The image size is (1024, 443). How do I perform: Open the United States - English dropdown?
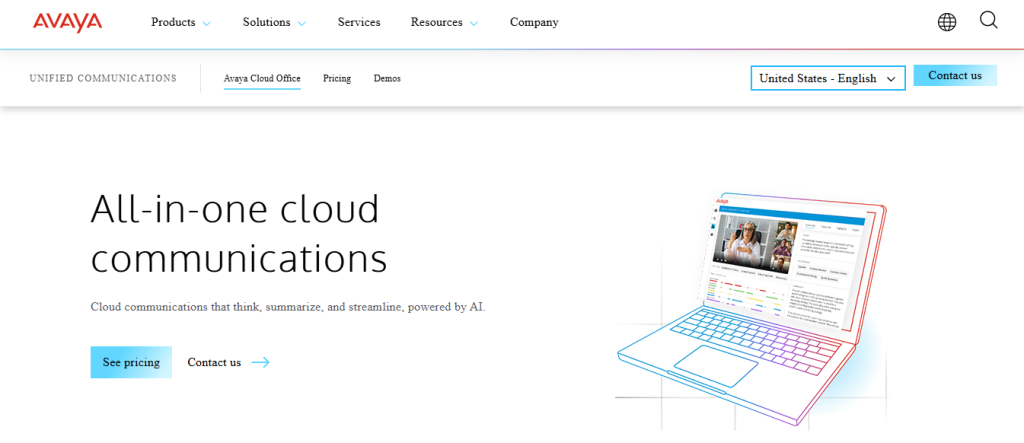[x=827, y=78]
